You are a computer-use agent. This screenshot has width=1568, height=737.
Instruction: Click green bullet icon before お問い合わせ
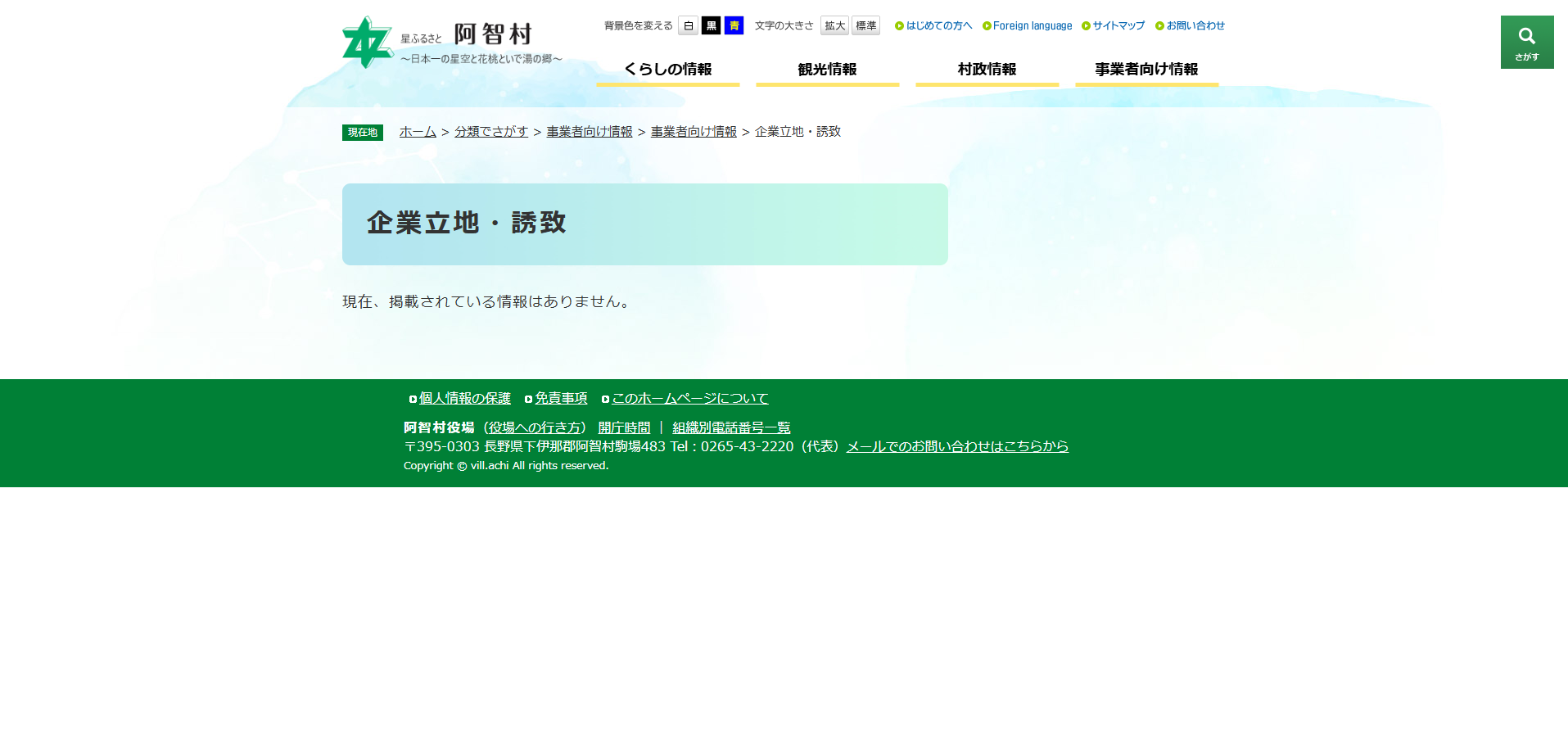pyautogui.click(x=1159, y=26)
